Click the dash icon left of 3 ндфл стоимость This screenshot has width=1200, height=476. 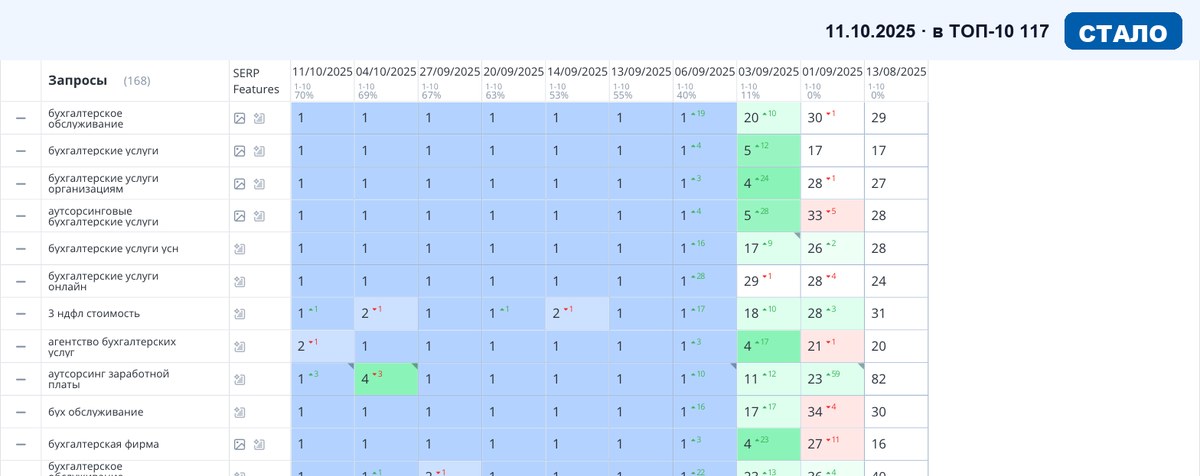20,314
